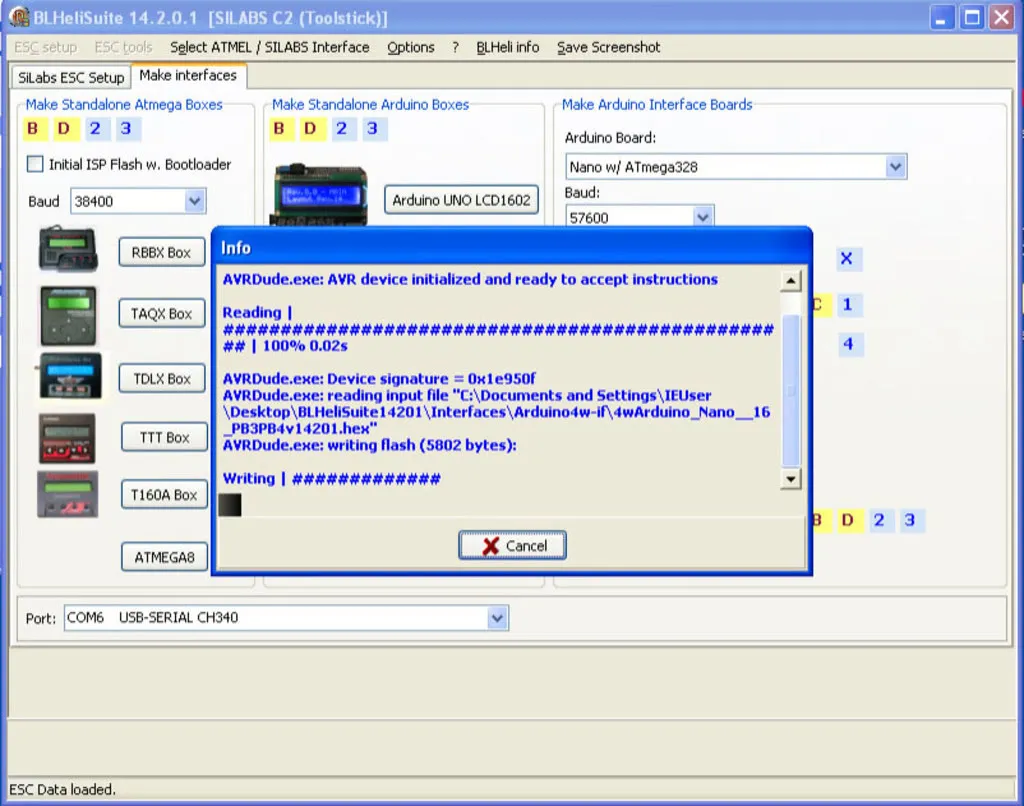Expand the 38400 Baud dropdown
The width and height of the screenshot is (1024, 806).
pos(194,201)
